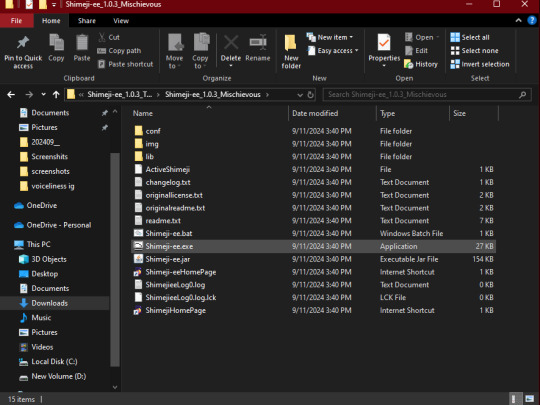Switch to large icons view in status bar
This screenshot has height=405, width=540.
pos(529,399)
